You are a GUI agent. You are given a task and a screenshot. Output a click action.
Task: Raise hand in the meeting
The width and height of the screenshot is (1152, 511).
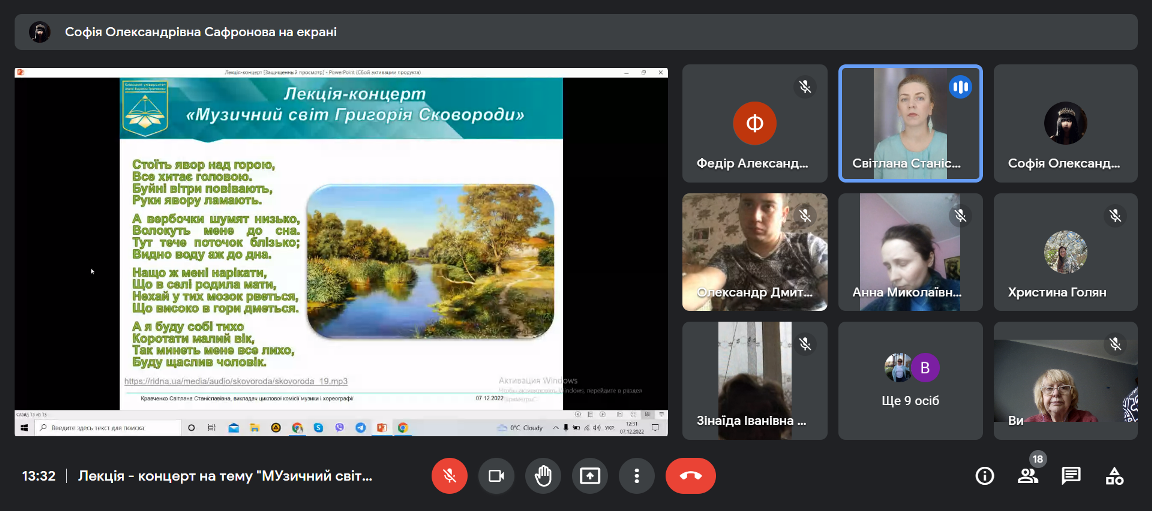[543, 476]
